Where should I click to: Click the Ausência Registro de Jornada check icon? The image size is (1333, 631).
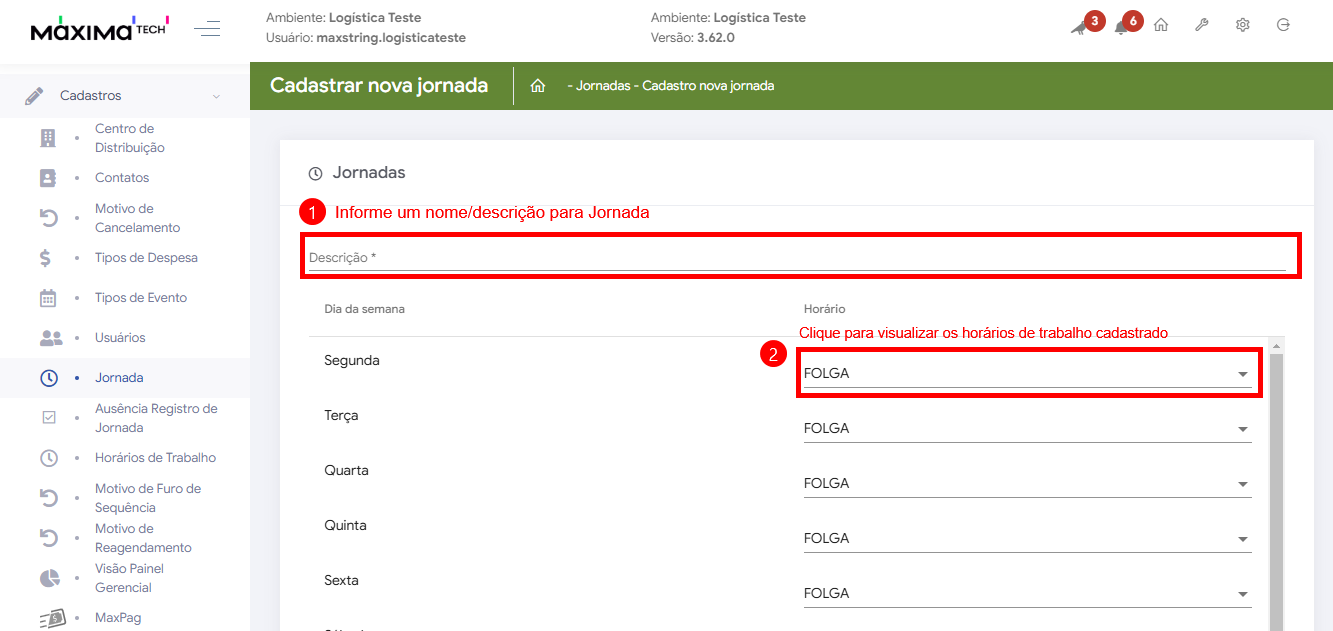click(48, 418)
